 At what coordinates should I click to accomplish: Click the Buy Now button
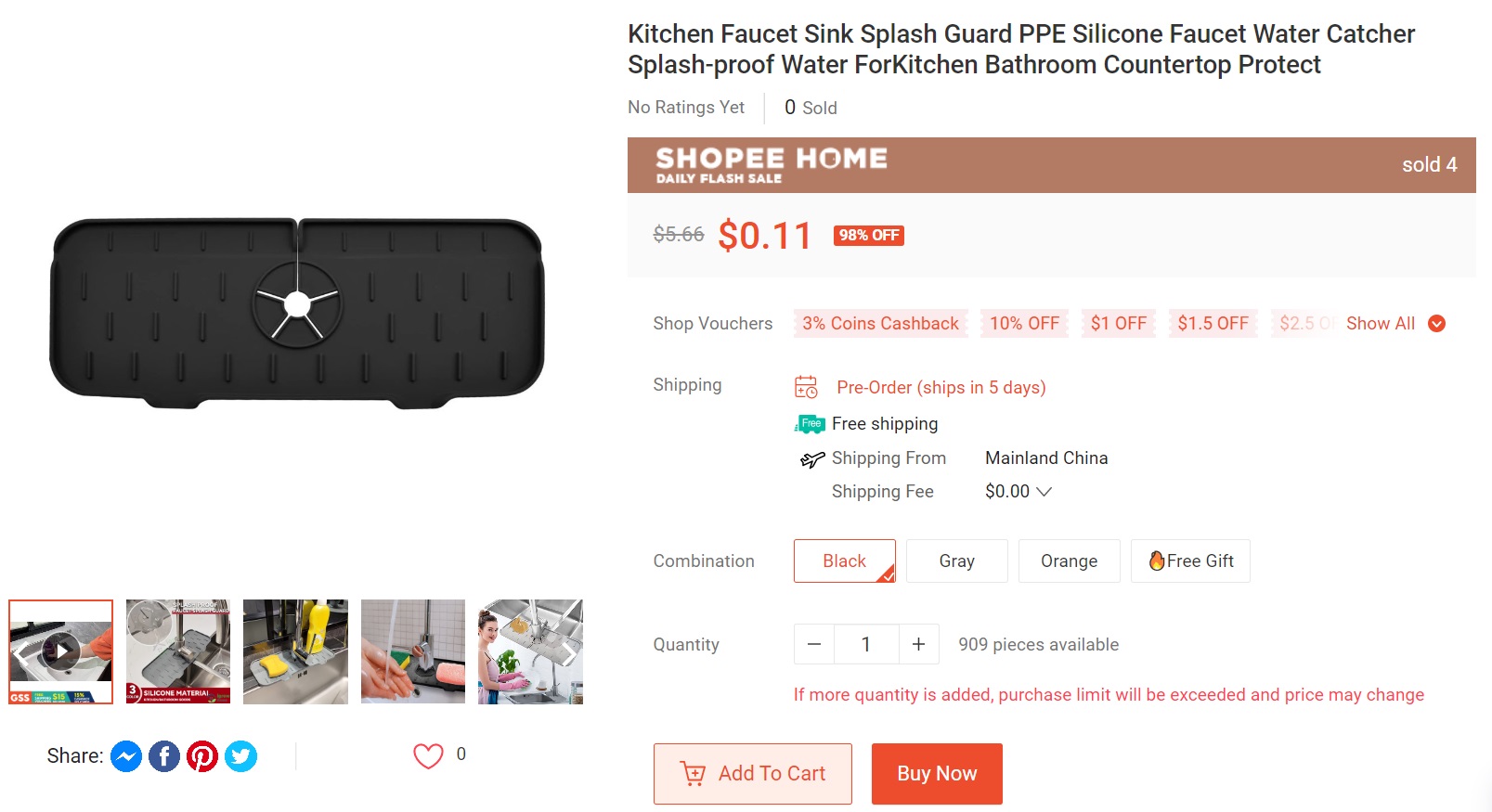pos(937,774)
